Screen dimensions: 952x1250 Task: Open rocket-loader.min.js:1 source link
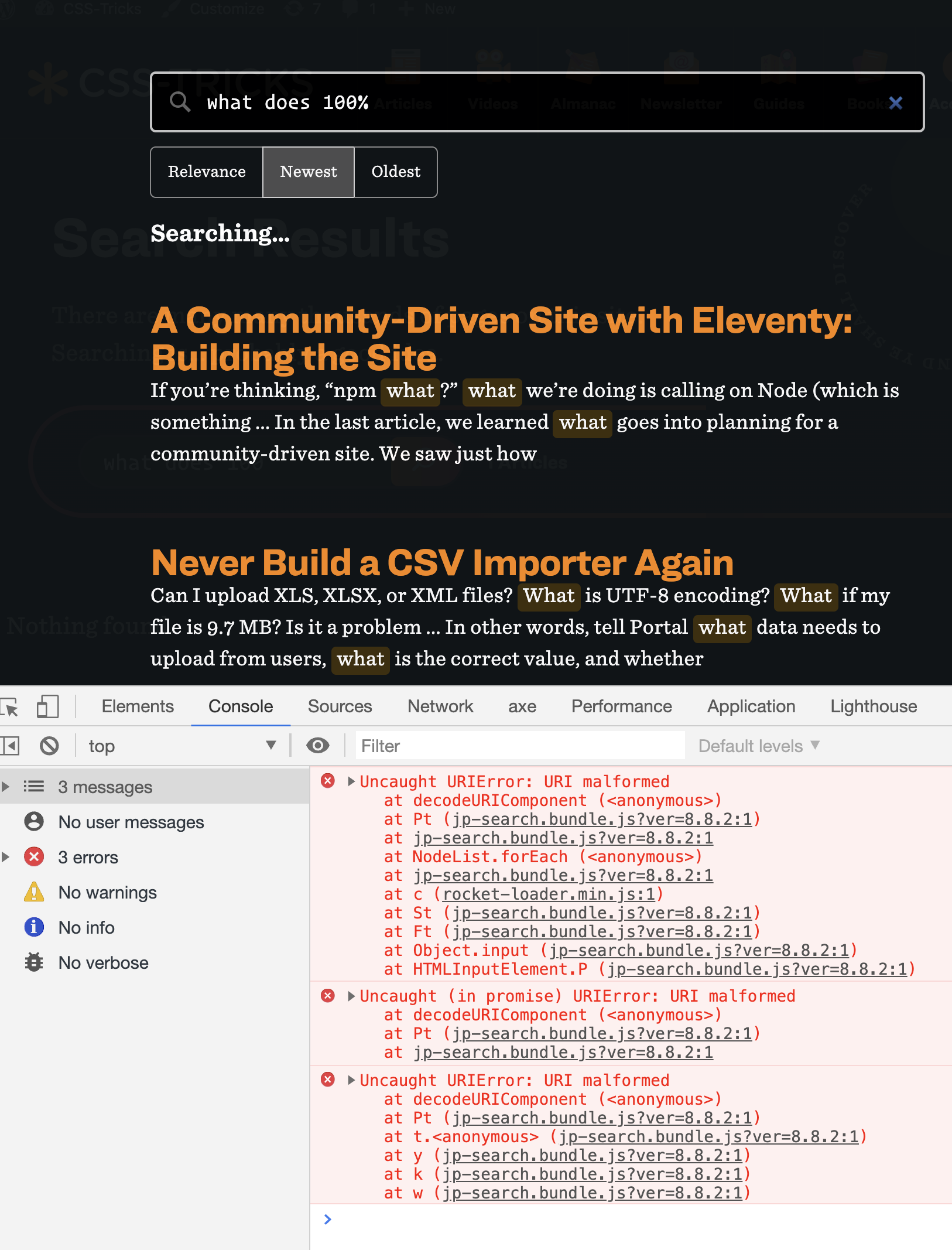click(549, 894)
